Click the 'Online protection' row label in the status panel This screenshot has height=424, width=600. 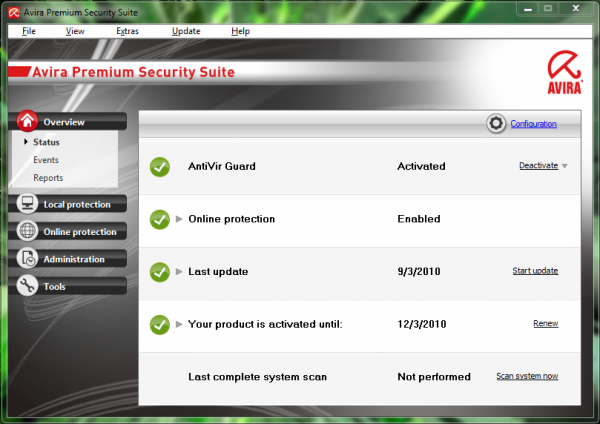[232, 219]
